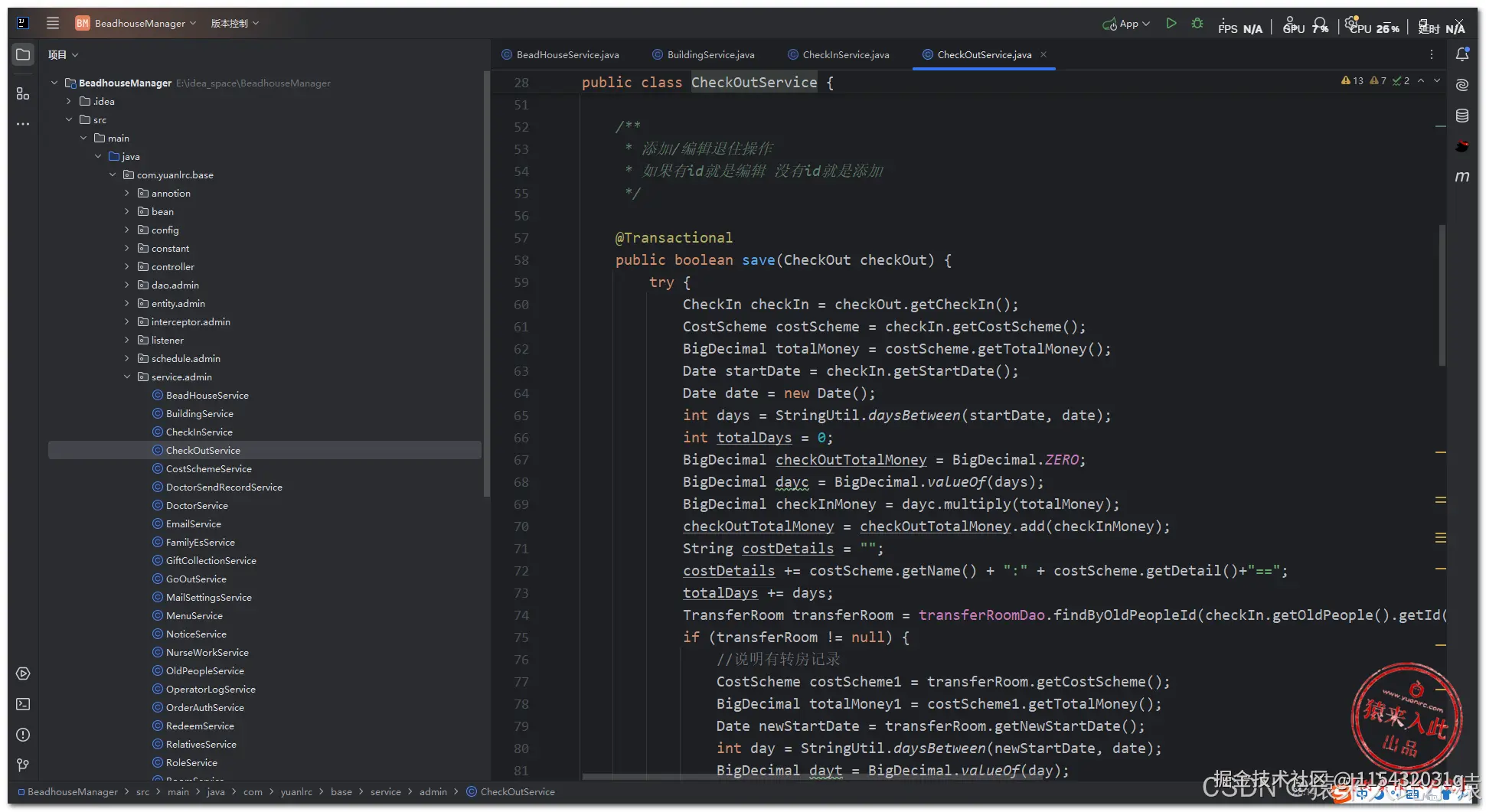Switch to BeadHouseService.java tab
Image resolution: width=1486 pixels, height=812 pixels.
click(x=560, y=54)
